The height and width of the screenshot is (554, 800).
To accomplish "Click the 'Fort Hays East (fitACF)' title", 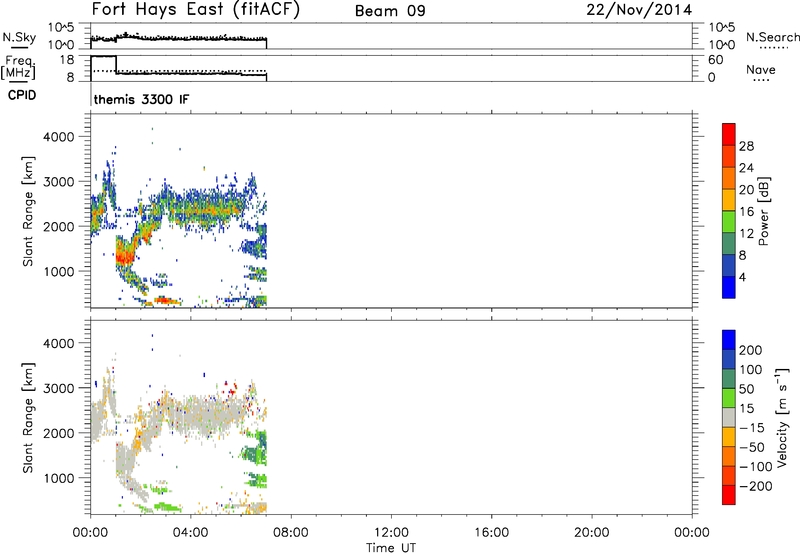I will 195,9.
